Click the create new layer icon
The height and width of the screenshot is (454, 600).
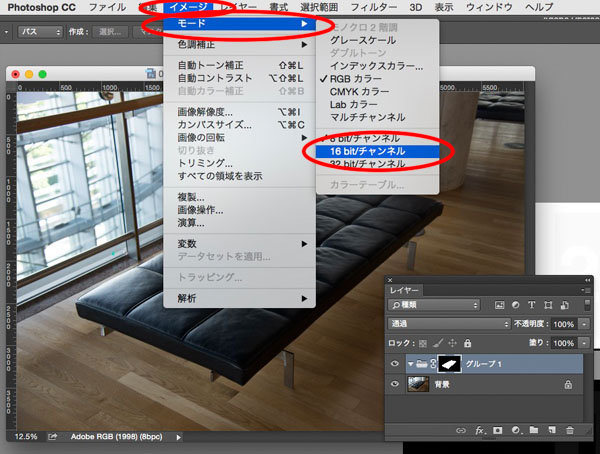click(x=550, y=430)
